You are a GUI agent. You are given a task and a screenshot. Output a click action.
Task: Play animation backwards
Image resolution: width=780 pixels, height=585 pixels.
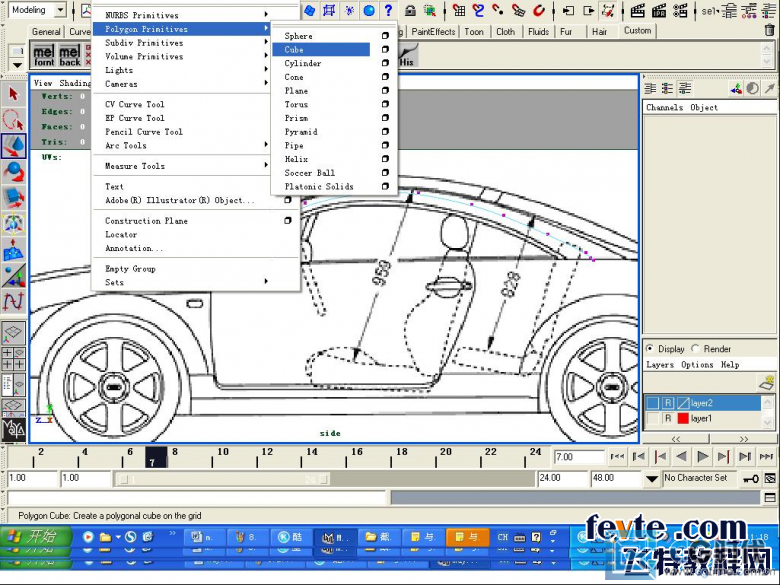click(x=681, y=456)
